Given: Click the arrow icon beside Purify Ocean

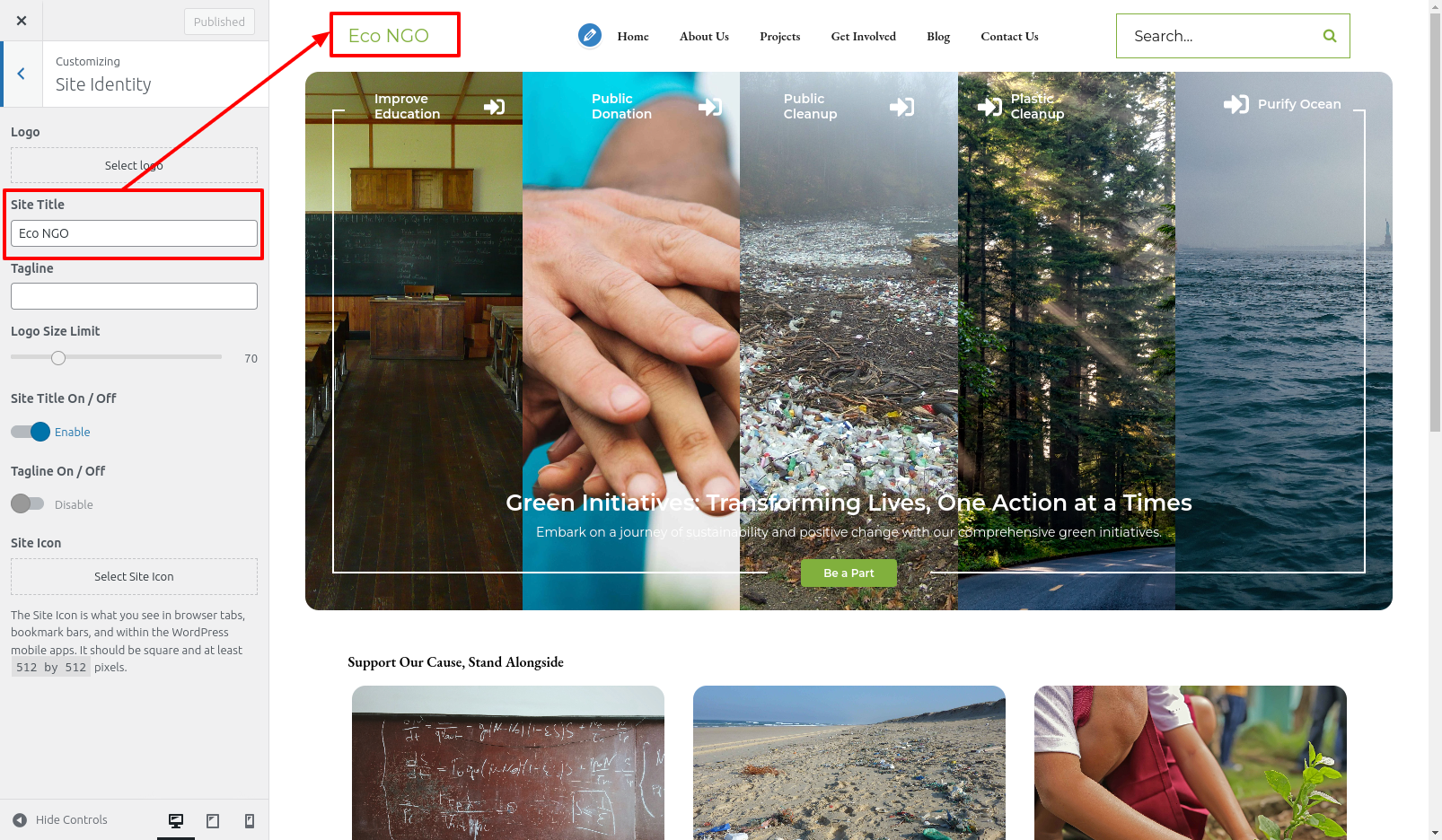Looking at the screenshot, I should tap(1235, 105).
